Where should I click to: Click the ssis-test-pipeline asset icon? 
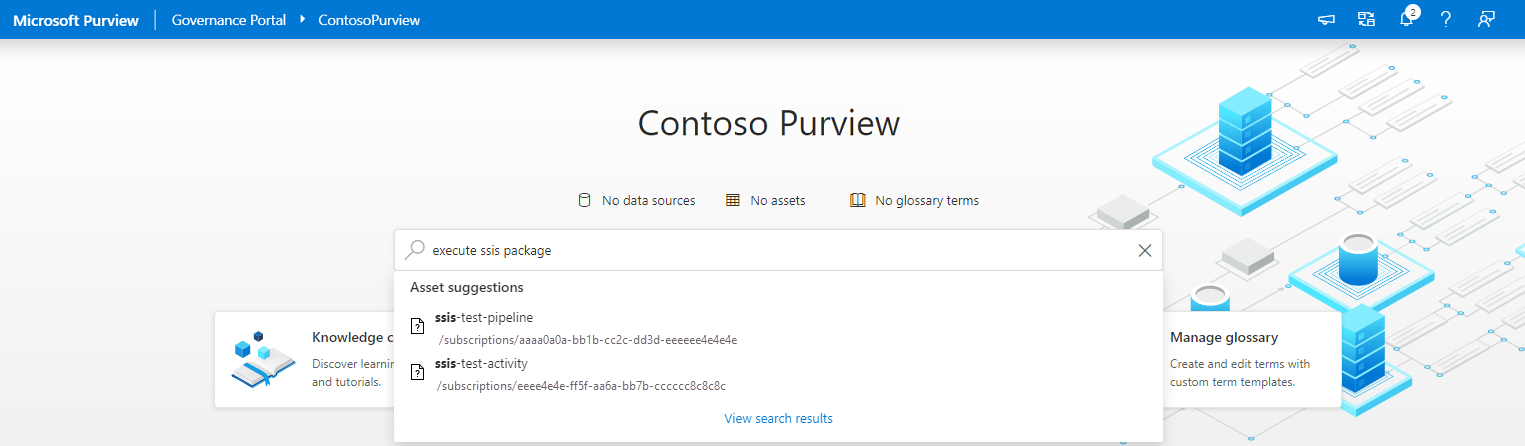418,326
